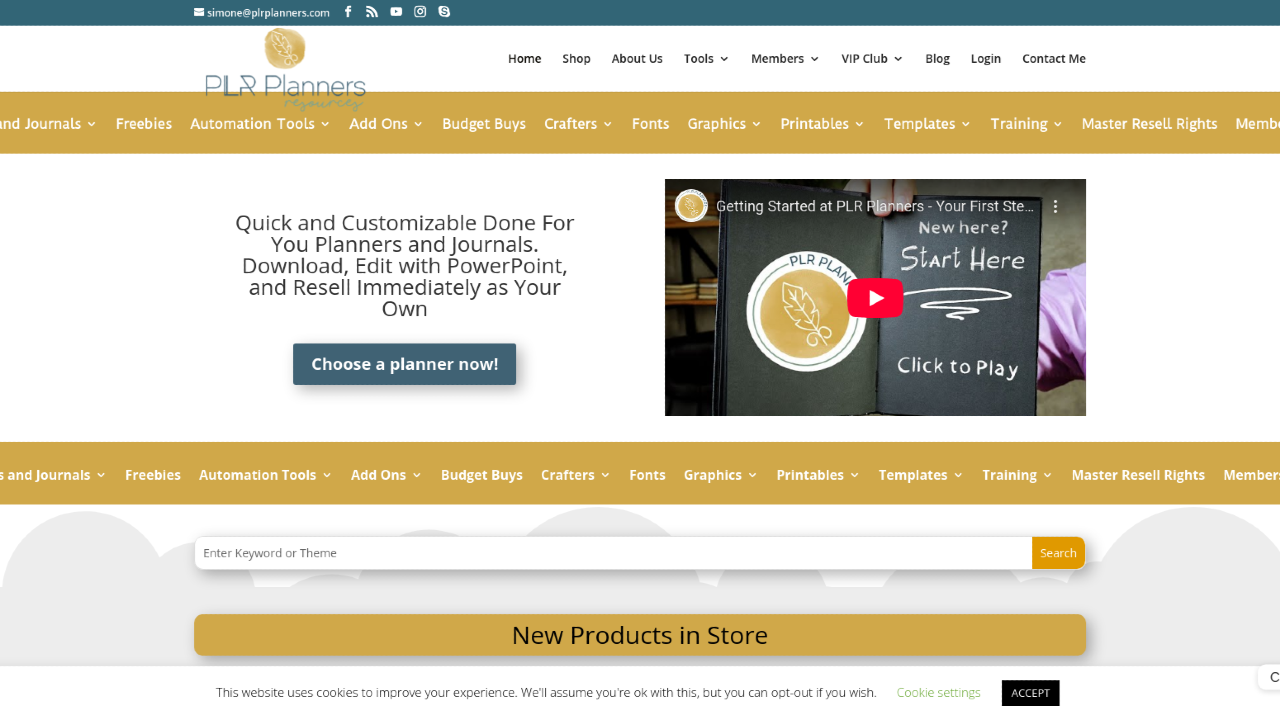Open the Instagram icon in top bar
Screen dimensions: 1280x720
420,12
